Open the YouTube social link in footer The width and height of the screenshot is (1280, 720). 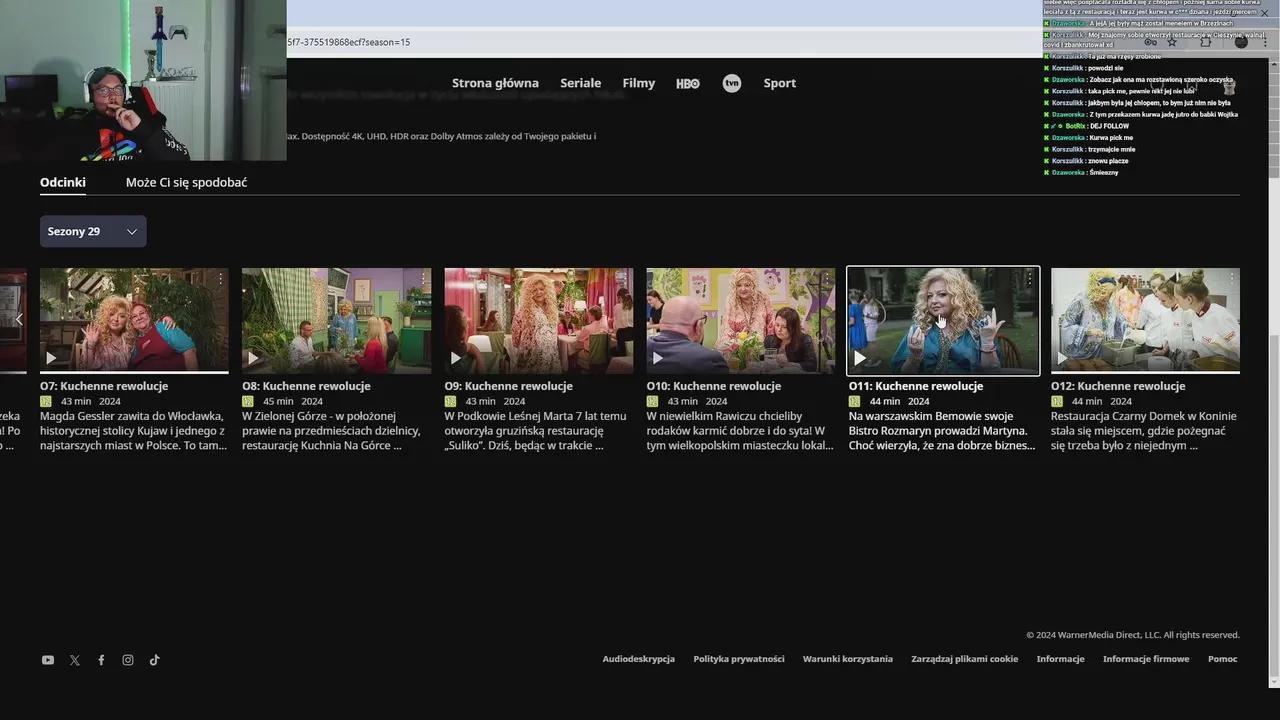click(x=47, y=660)
